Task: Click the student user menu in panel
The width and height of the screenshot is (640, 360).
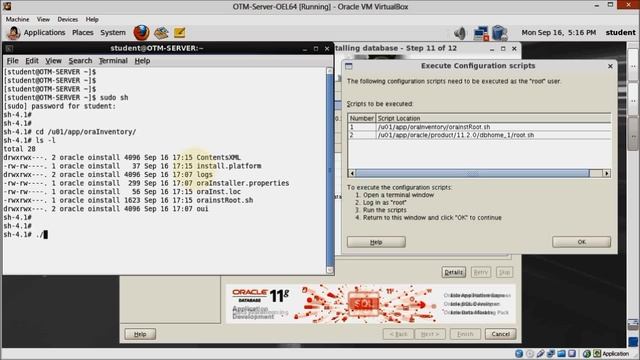Action: click(620, 32)
